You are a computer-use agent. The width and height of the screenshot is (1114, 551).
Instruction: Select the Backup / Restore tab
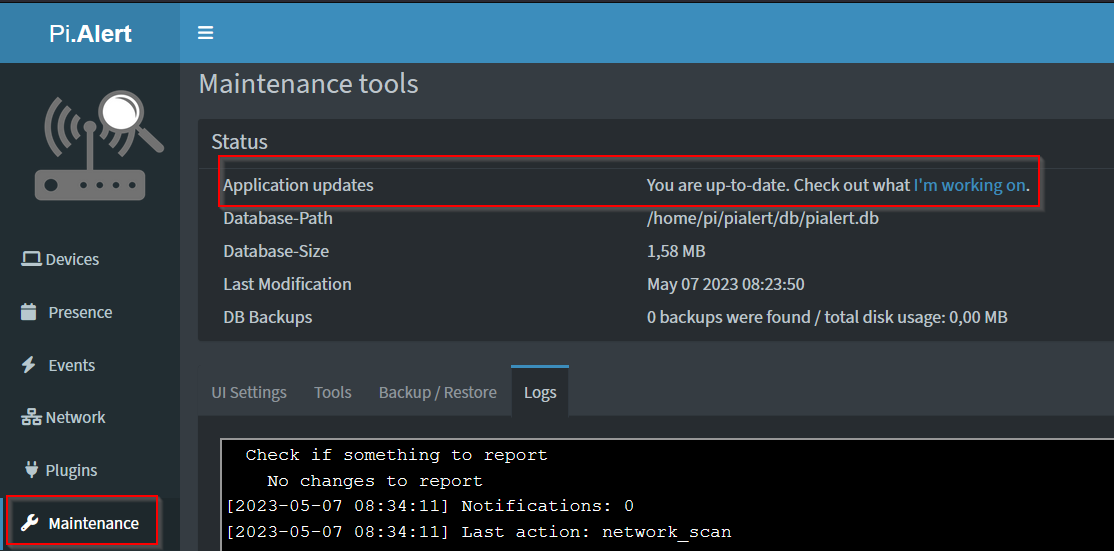point(438,392)
